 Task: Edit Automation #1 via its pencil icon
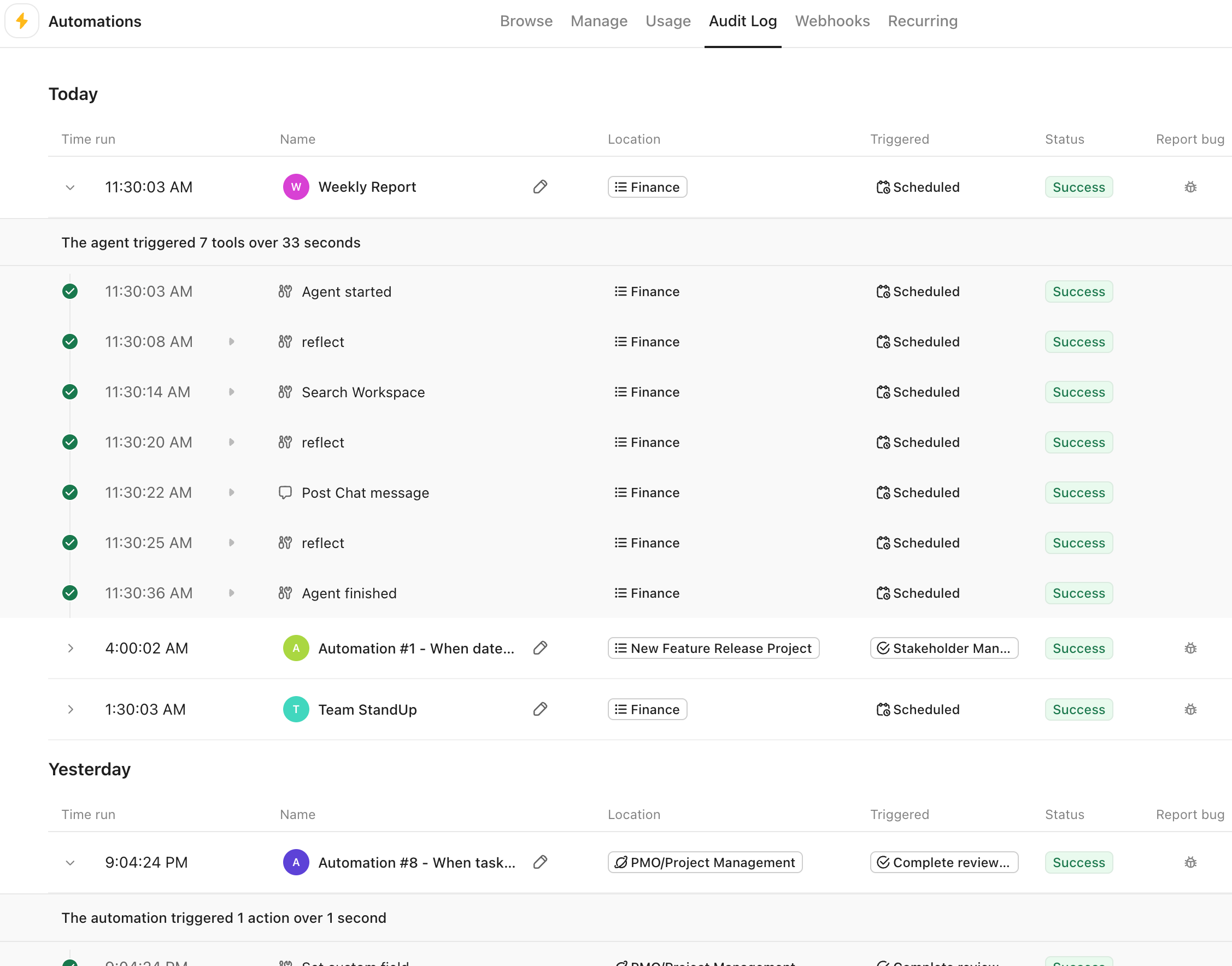click(x=540, y=648)
